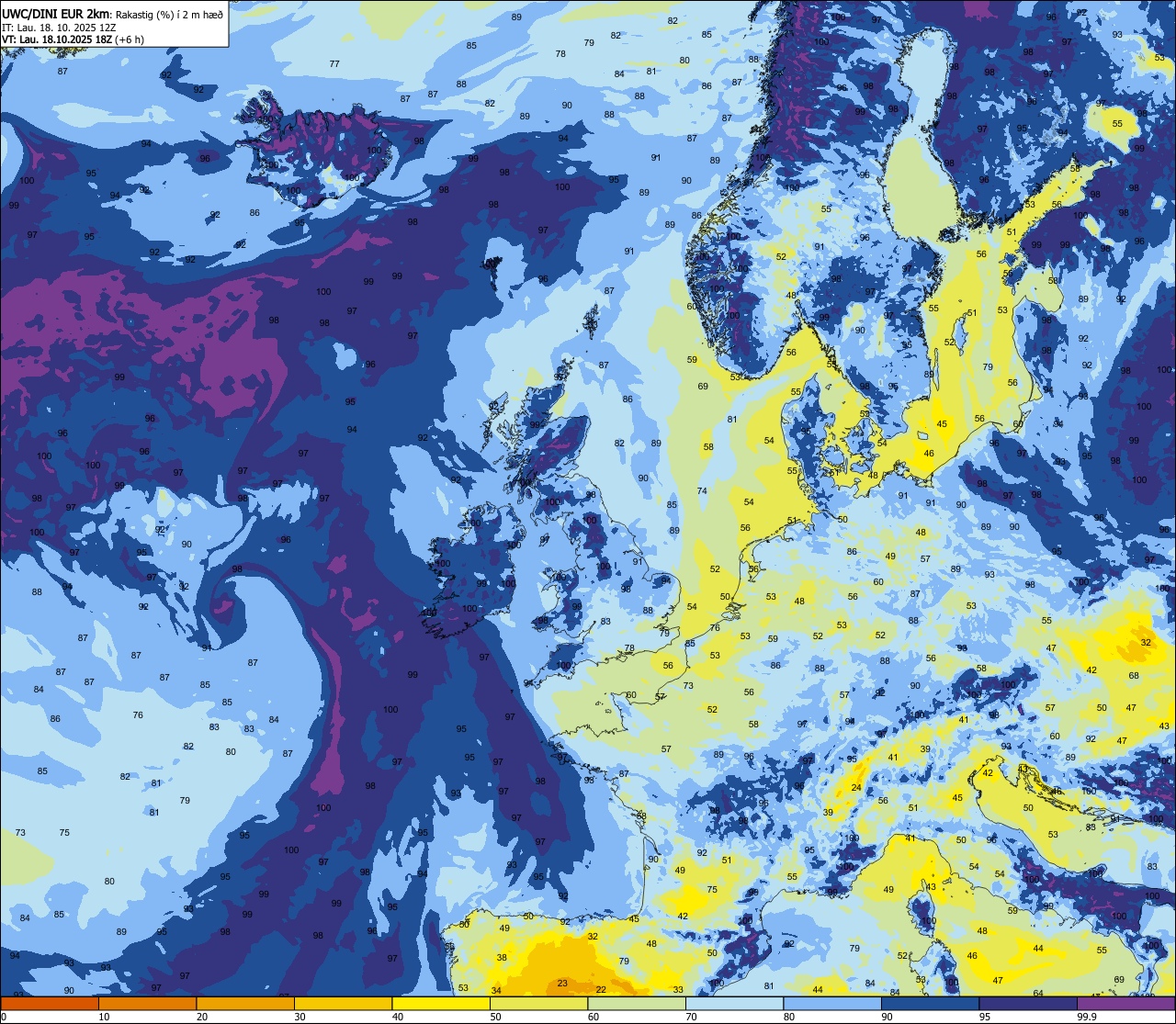
Task: Click the '95' tick label on legend bar
Action: (985, 1017)
